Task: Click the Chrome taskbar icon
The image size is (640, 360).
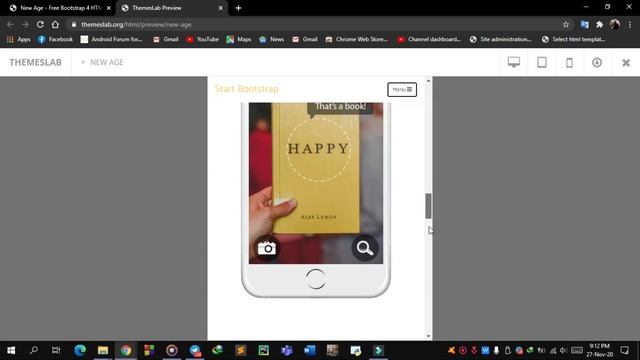Action: point(126,350)
